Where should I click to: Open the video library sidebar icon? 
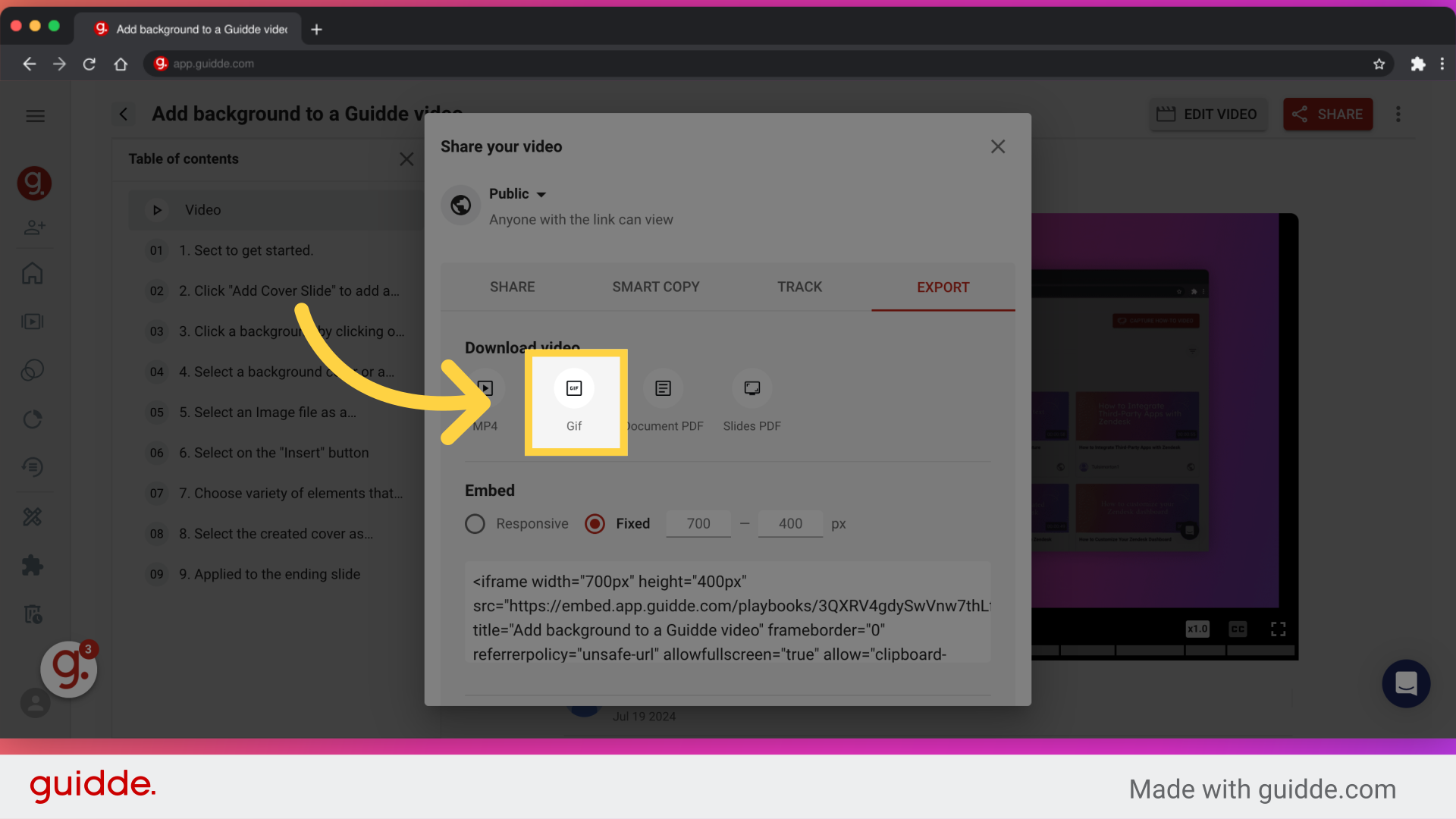(x=33, y=322)
